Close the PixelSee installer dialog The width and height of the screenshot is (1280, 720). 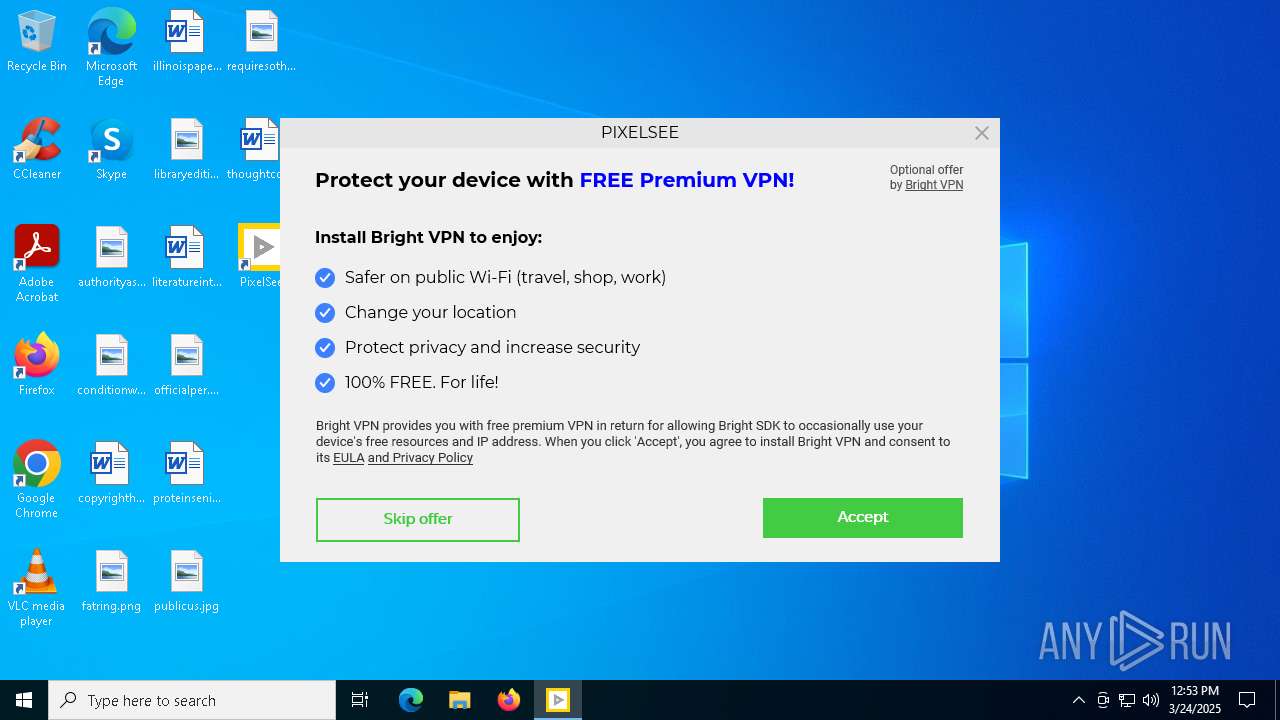(982, 133)
